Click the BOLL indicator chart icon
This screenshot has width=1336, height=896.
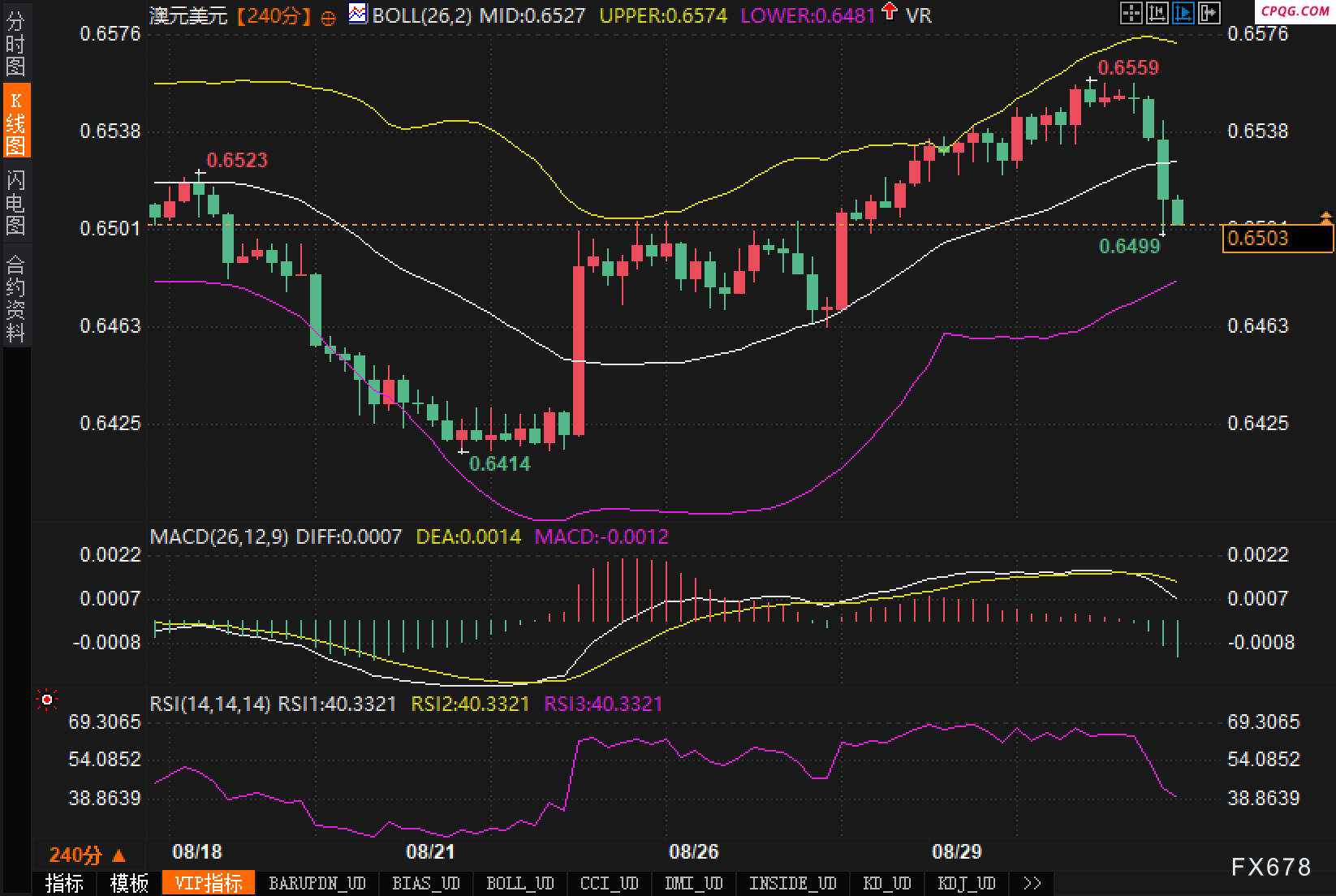pos(357,13)
